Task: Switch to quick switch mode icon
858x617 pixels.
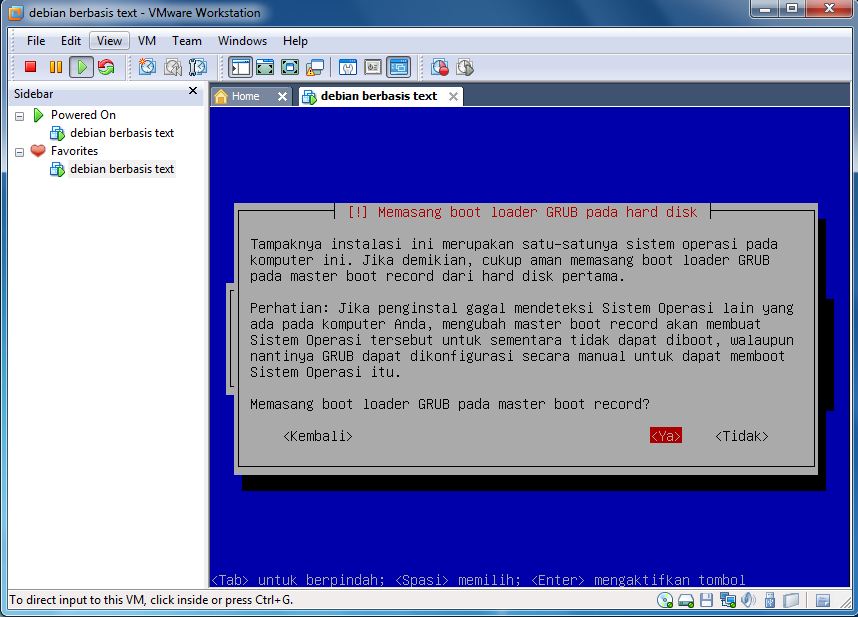Action: (265, 67)
